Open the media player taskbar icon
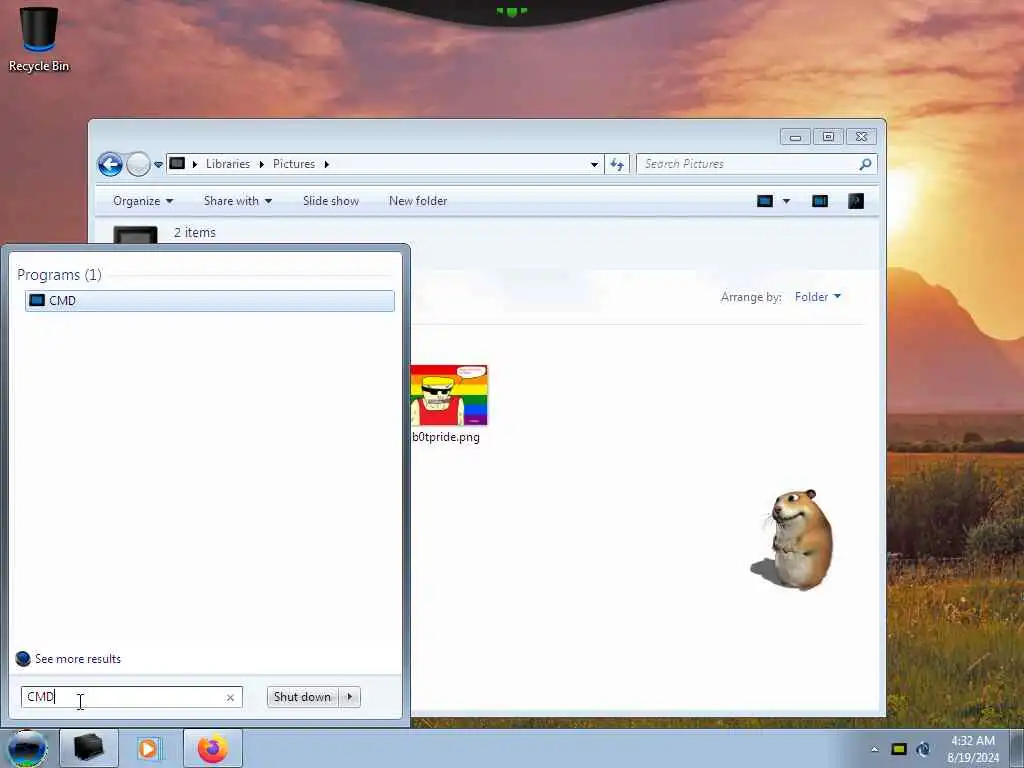 [x=148, y=748]
